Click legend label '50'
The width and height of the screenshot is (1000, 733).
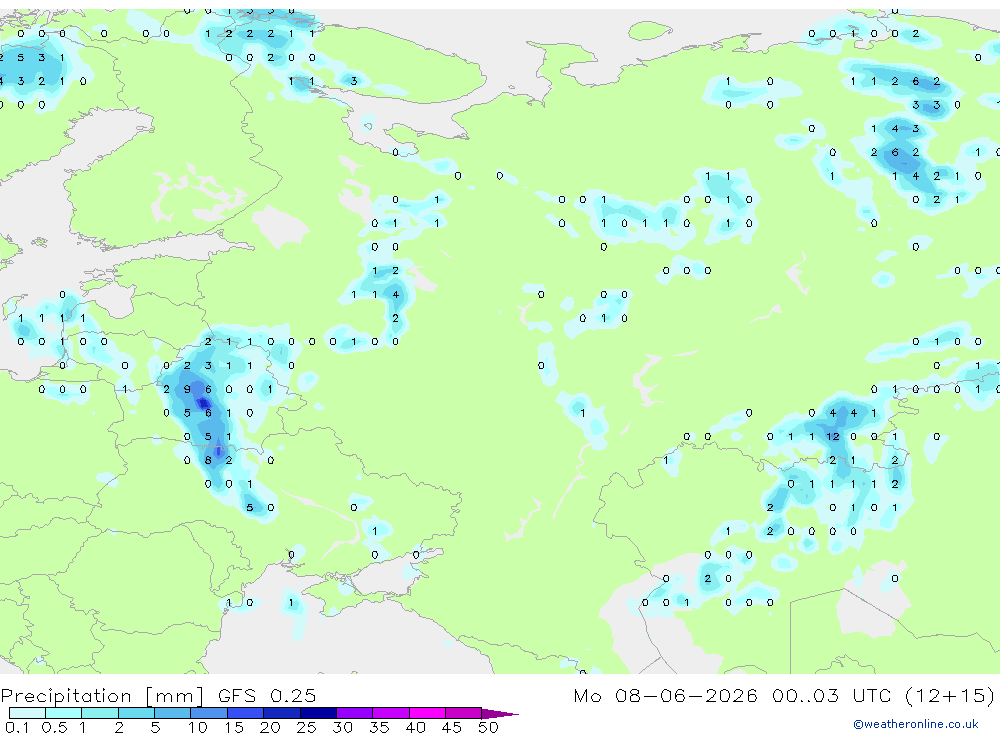tap(488, 727)
